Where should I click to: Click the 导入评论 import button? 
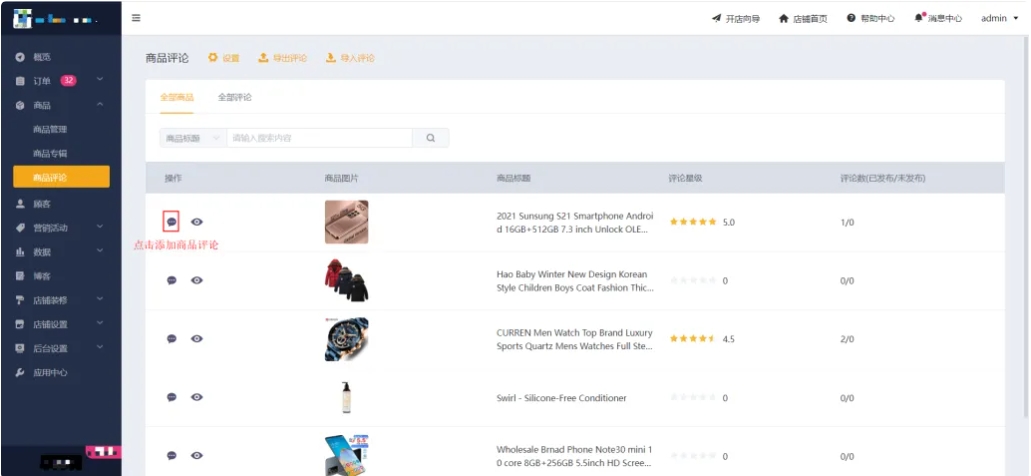coord(350,58)
